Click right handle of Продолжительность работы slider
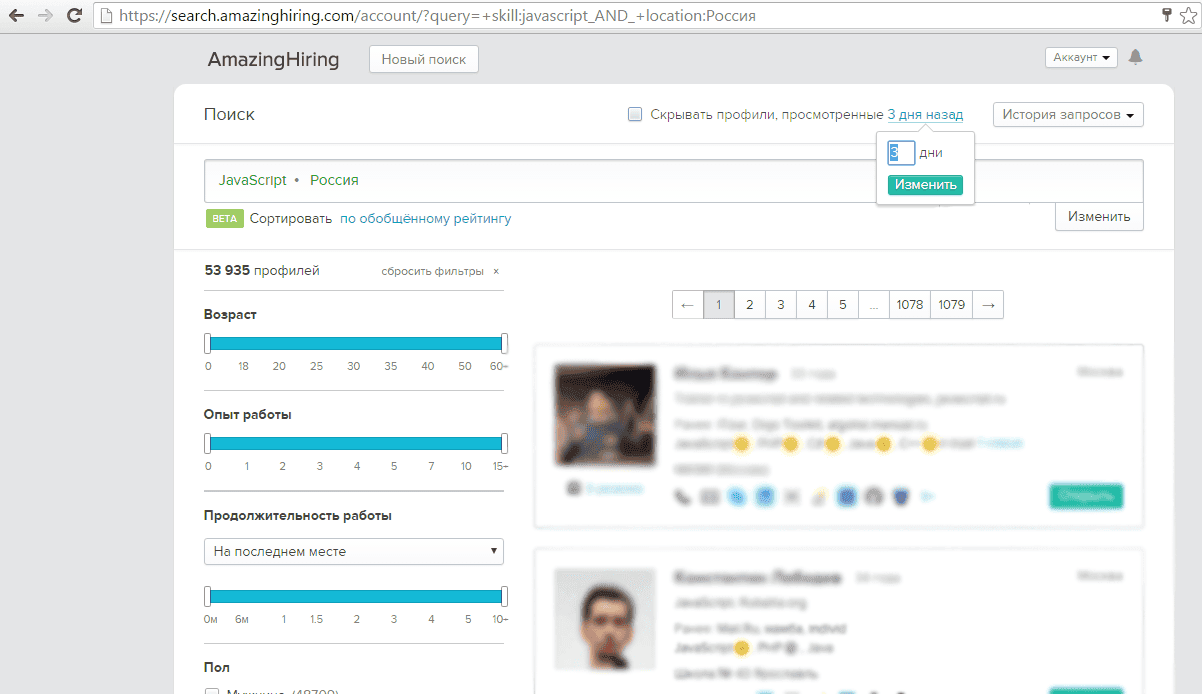Viewport: 1202px width, 694px height. [504, 596]
